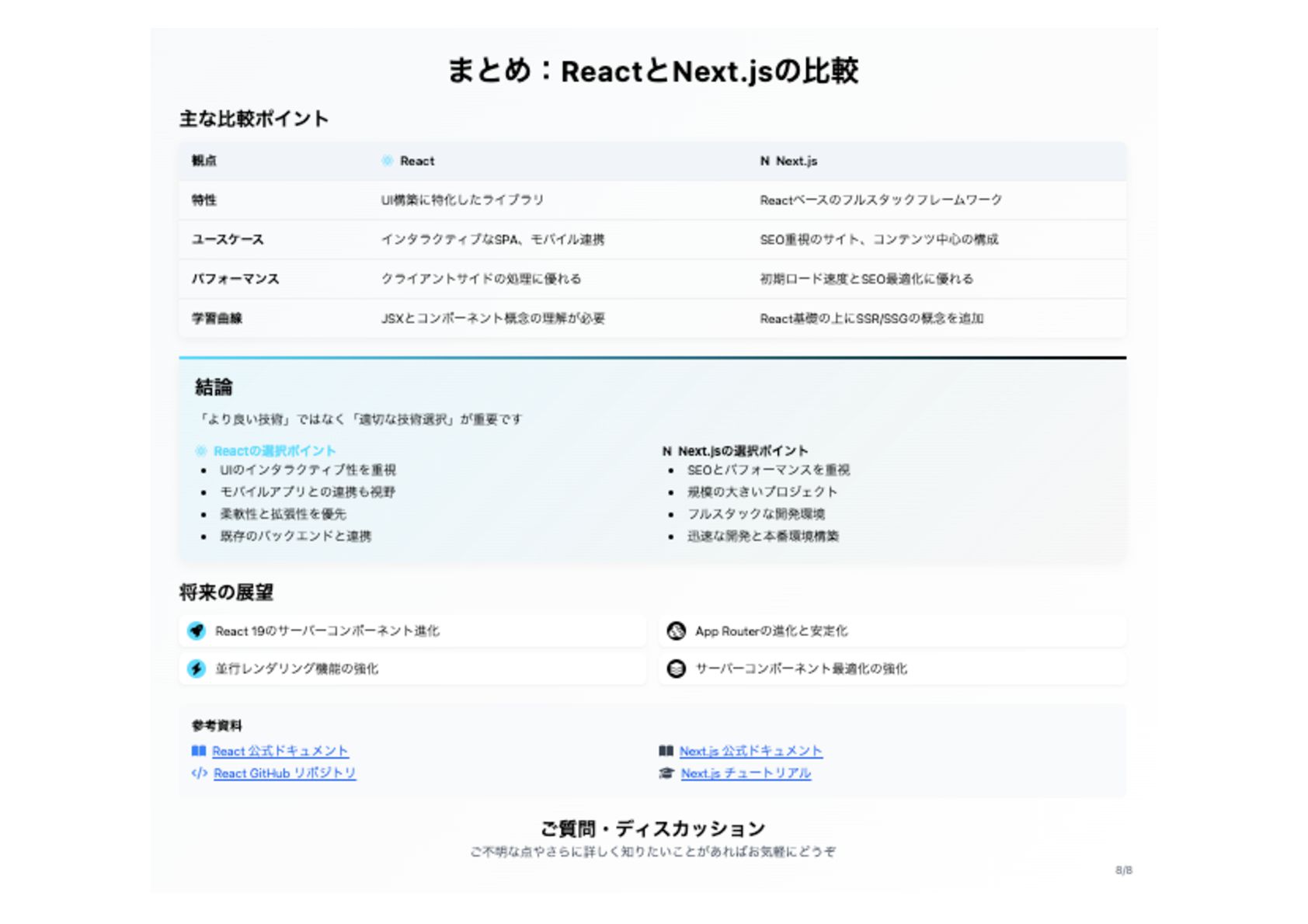1308x924 pixels.
Task: Click lightning bolt icon for 並行レンダリング
Action: pos(197,669)
